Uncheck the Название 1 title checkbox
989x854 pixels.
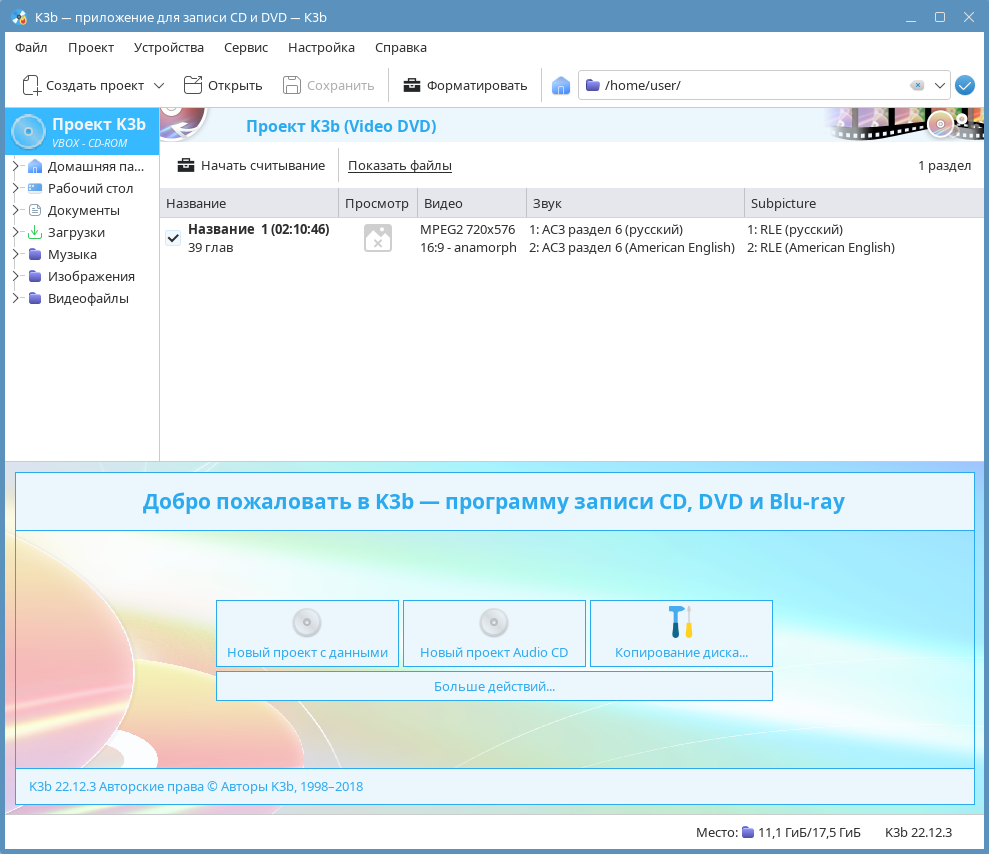coord(173,238)
